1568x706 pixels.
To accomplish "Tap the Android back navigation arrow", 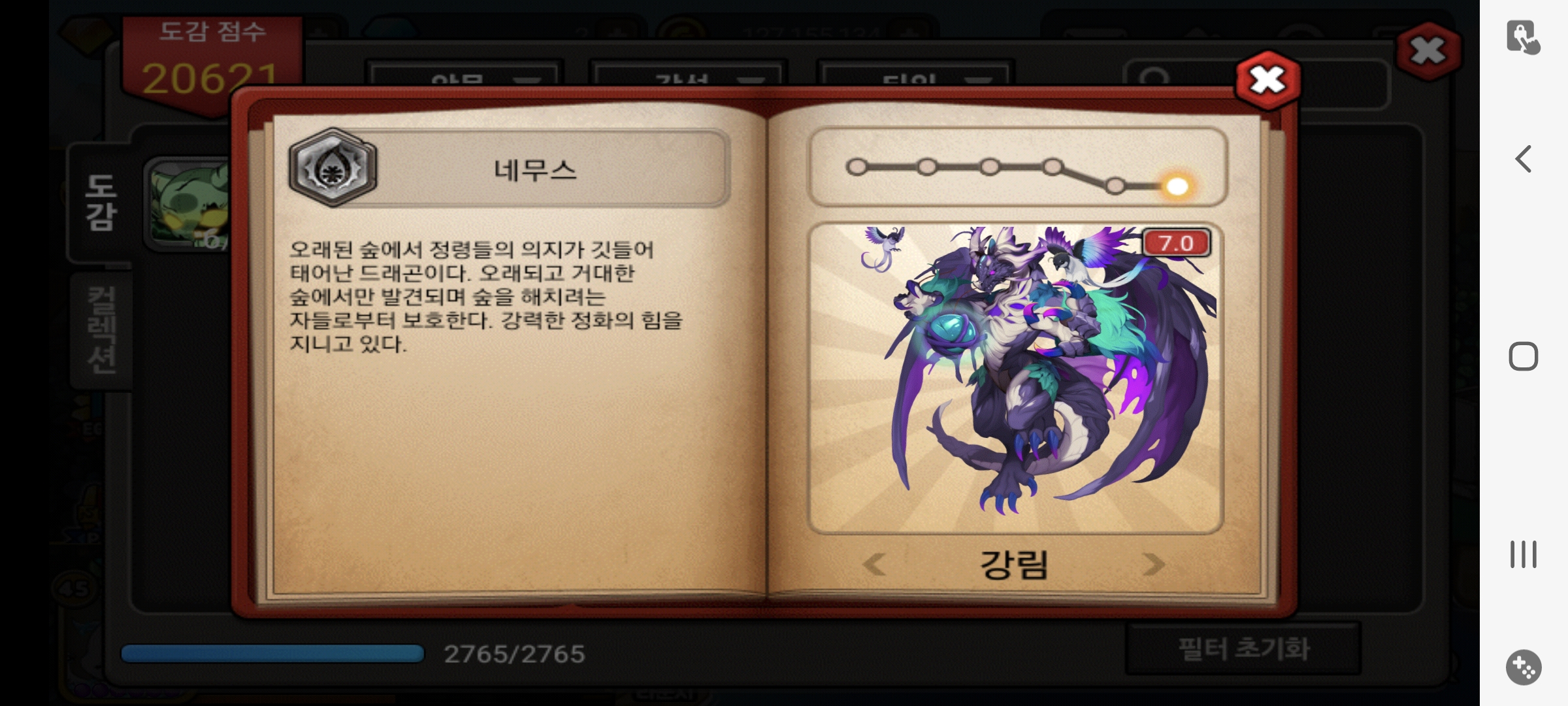I will (x=1523, y=159).
